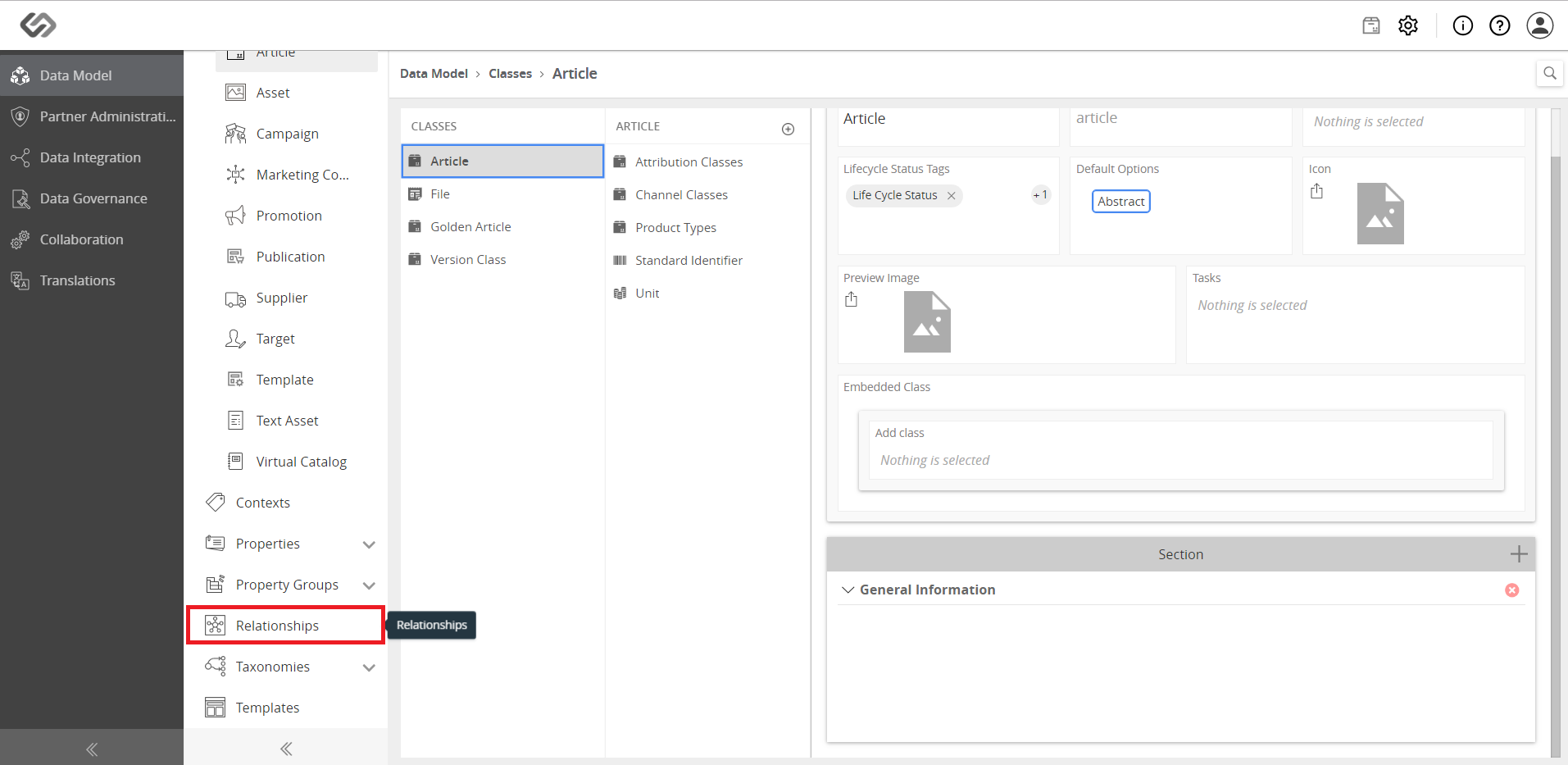Open Attribution Classes under ARTICLE
1568x765 pixels.
pyautogui.click(x=707, y=162)
